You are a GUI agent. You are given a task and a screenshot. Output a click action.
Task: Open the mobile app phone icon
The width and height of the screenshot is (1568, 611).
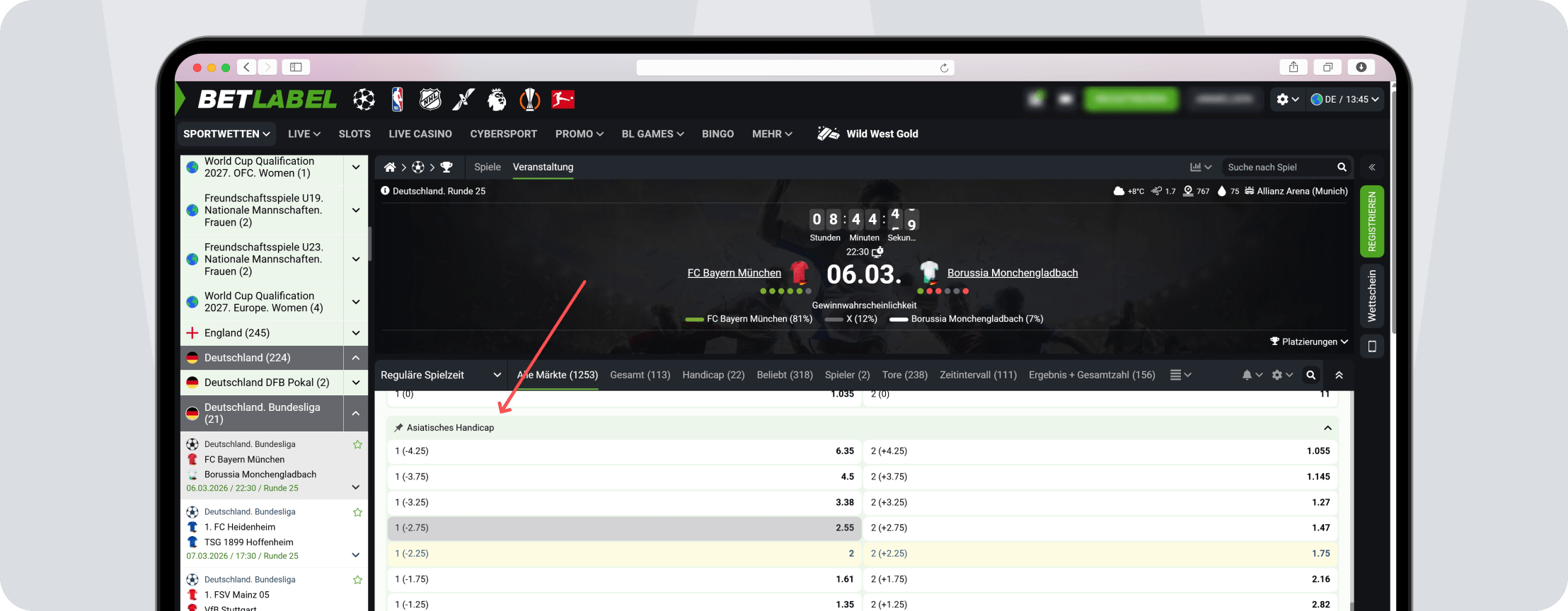(1372, 347)
